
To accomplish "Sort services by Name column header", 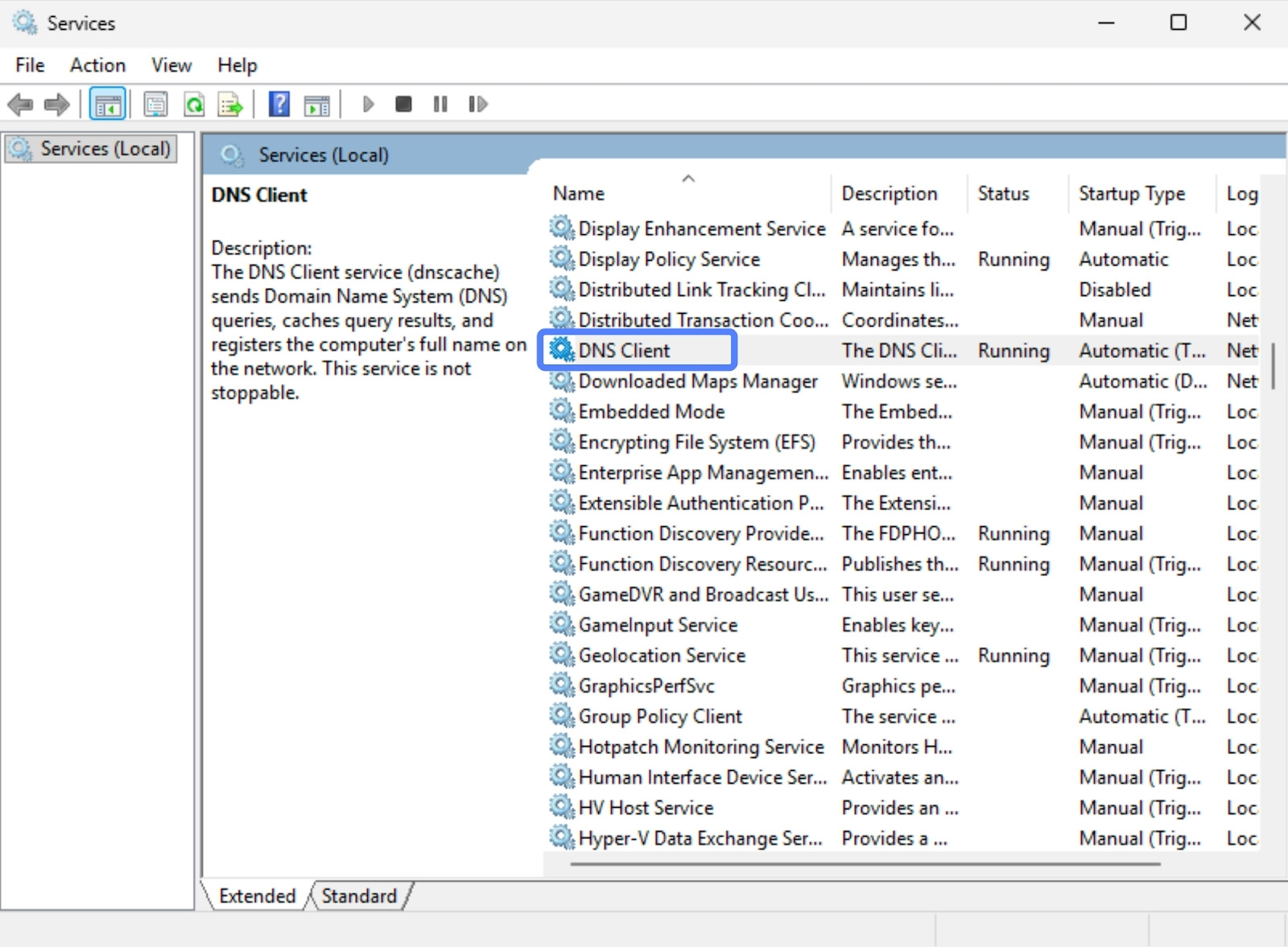I will pos(579,194).
